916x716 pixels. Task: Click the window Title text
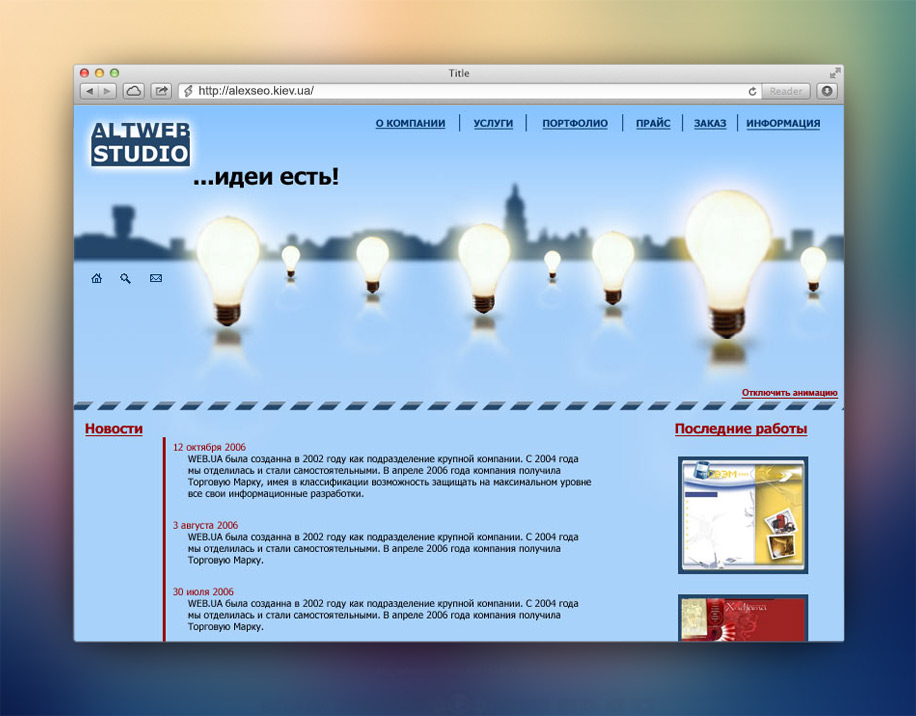click(459, 73)
